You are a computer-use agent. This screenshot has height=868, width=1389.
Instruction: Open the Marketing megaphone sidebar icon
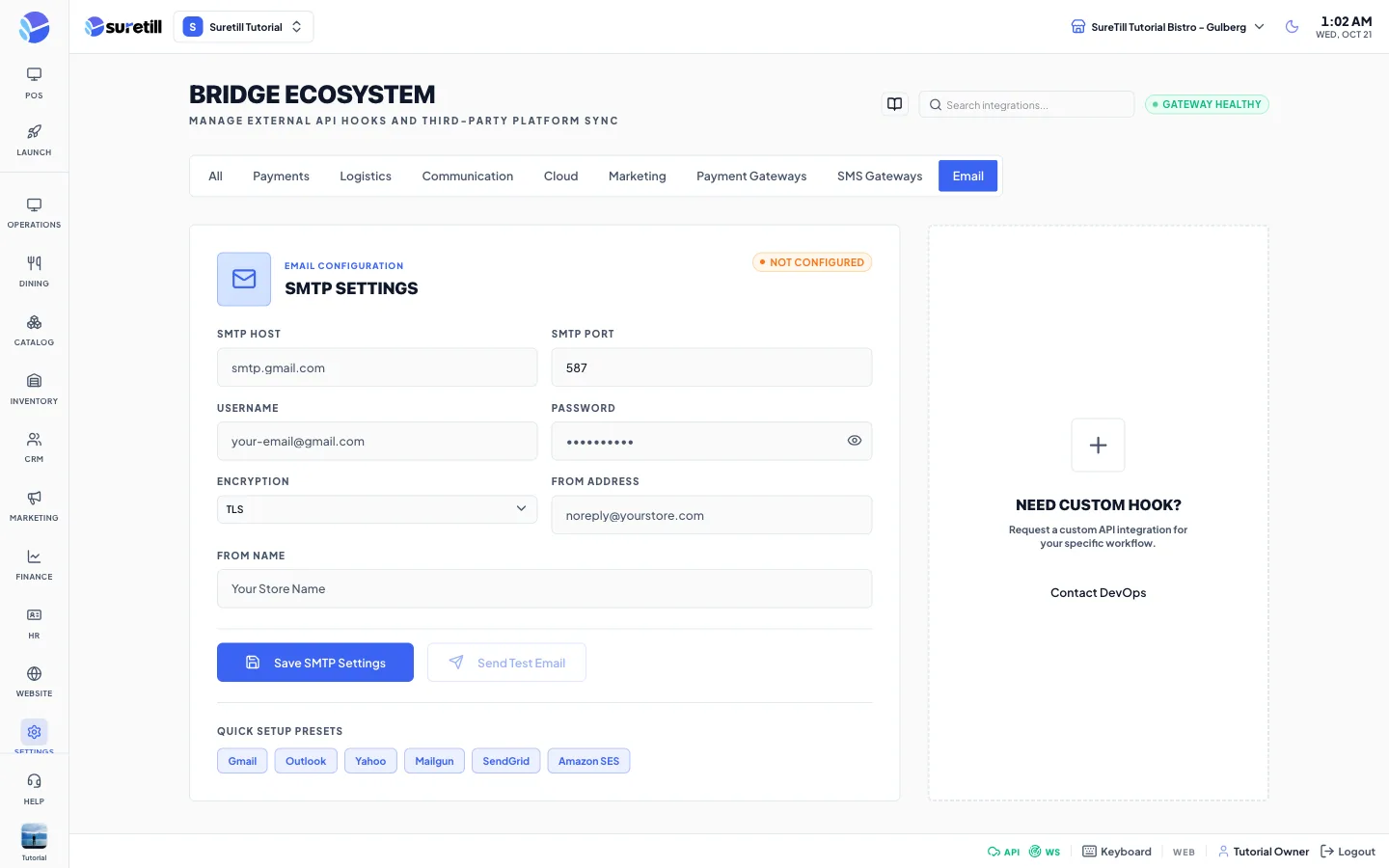coord(34,498)
